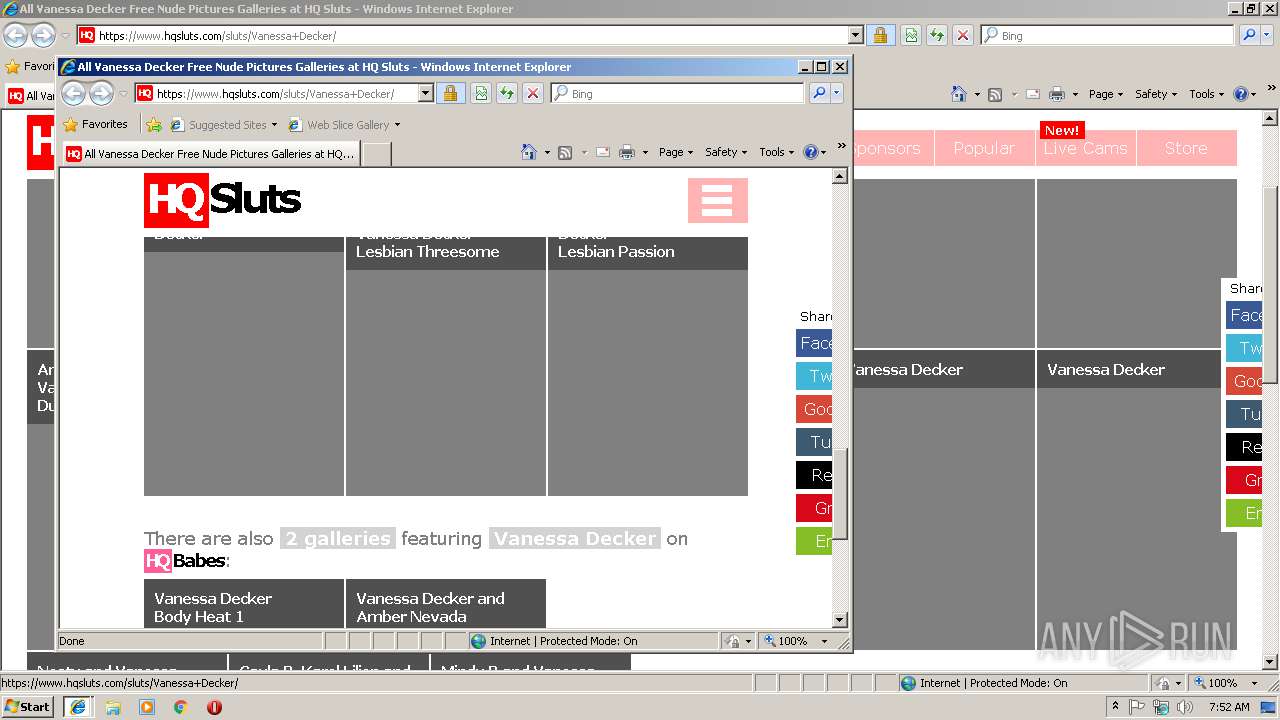Viewport: 1280px width, 720px height.
Task: Refresh the page in the front window
Action: pyautogui.click(x=507, y=93)
